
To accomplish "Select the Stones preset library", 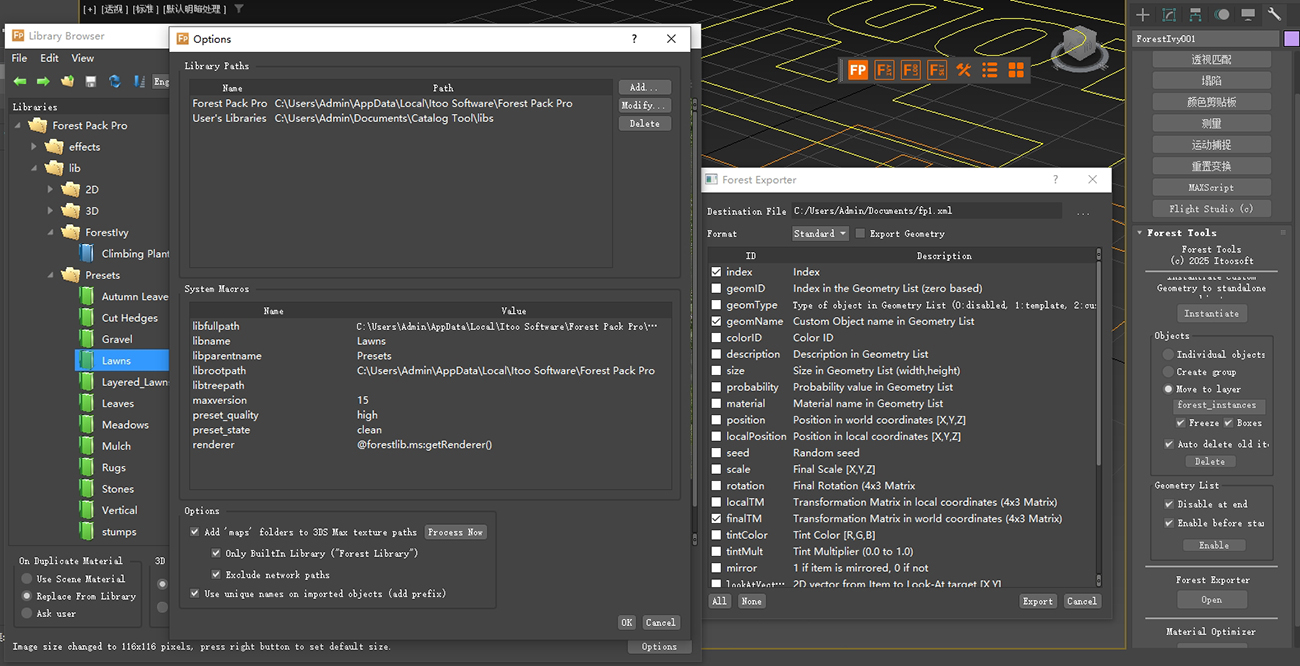I will 117,489.
